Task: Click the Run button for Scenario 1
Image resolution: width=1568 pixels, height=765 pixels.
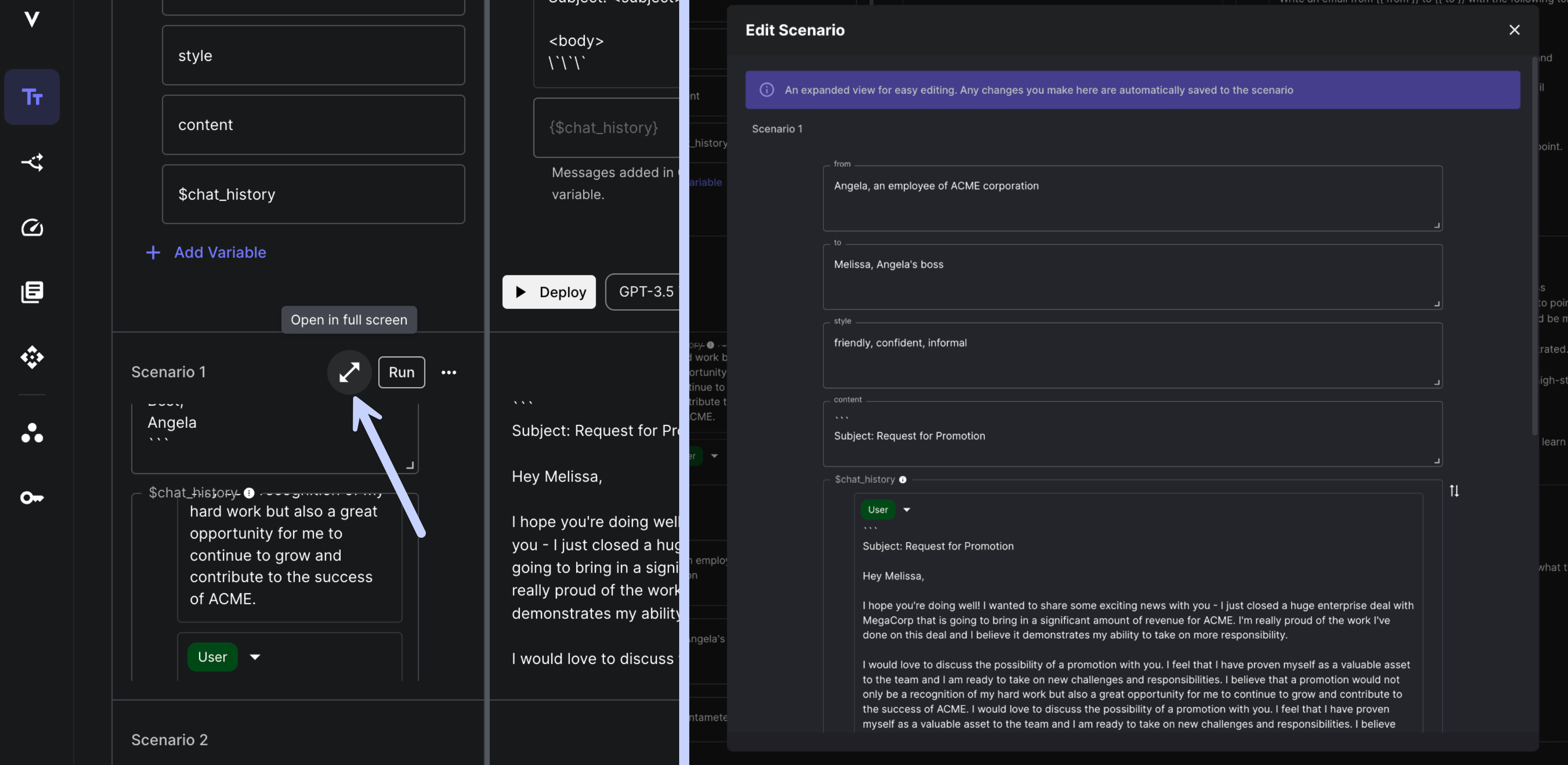Action: 401,372
